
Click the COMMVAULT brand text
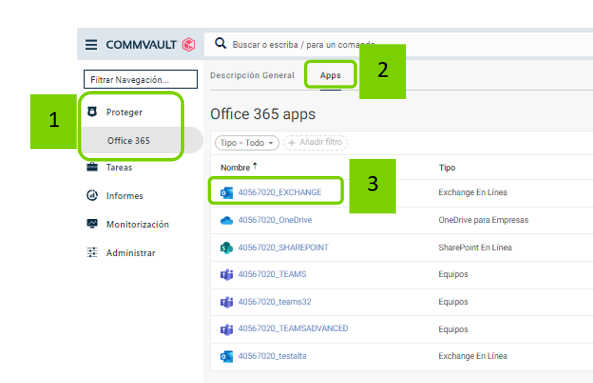click(x=141, y=45)
